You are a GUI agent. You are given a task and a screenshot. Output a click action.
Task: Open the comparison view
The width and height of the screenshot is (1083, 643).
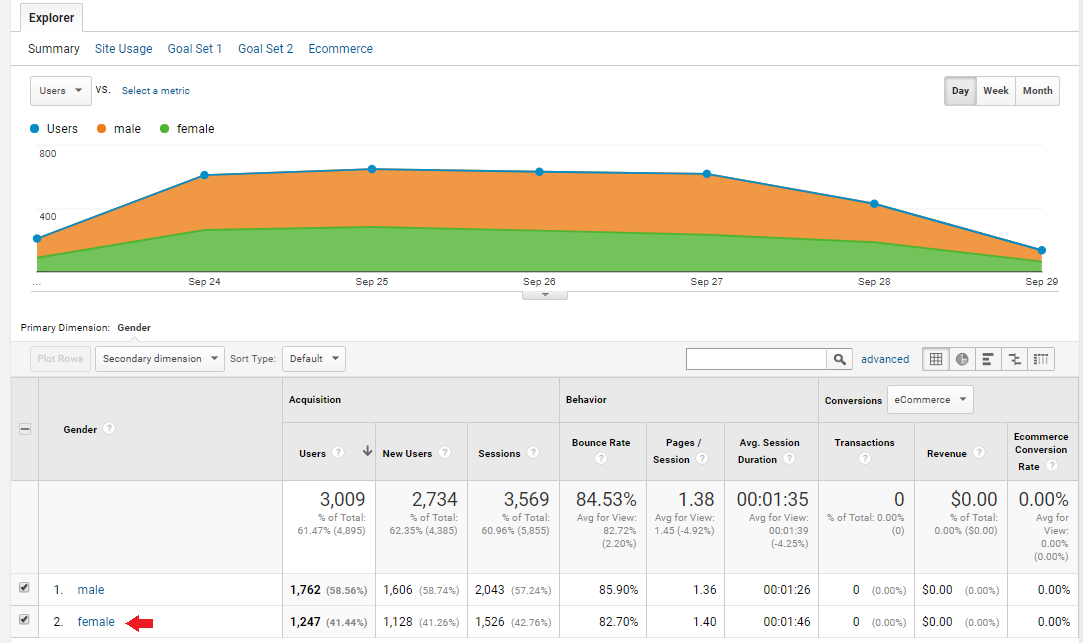pos(1013,358)
